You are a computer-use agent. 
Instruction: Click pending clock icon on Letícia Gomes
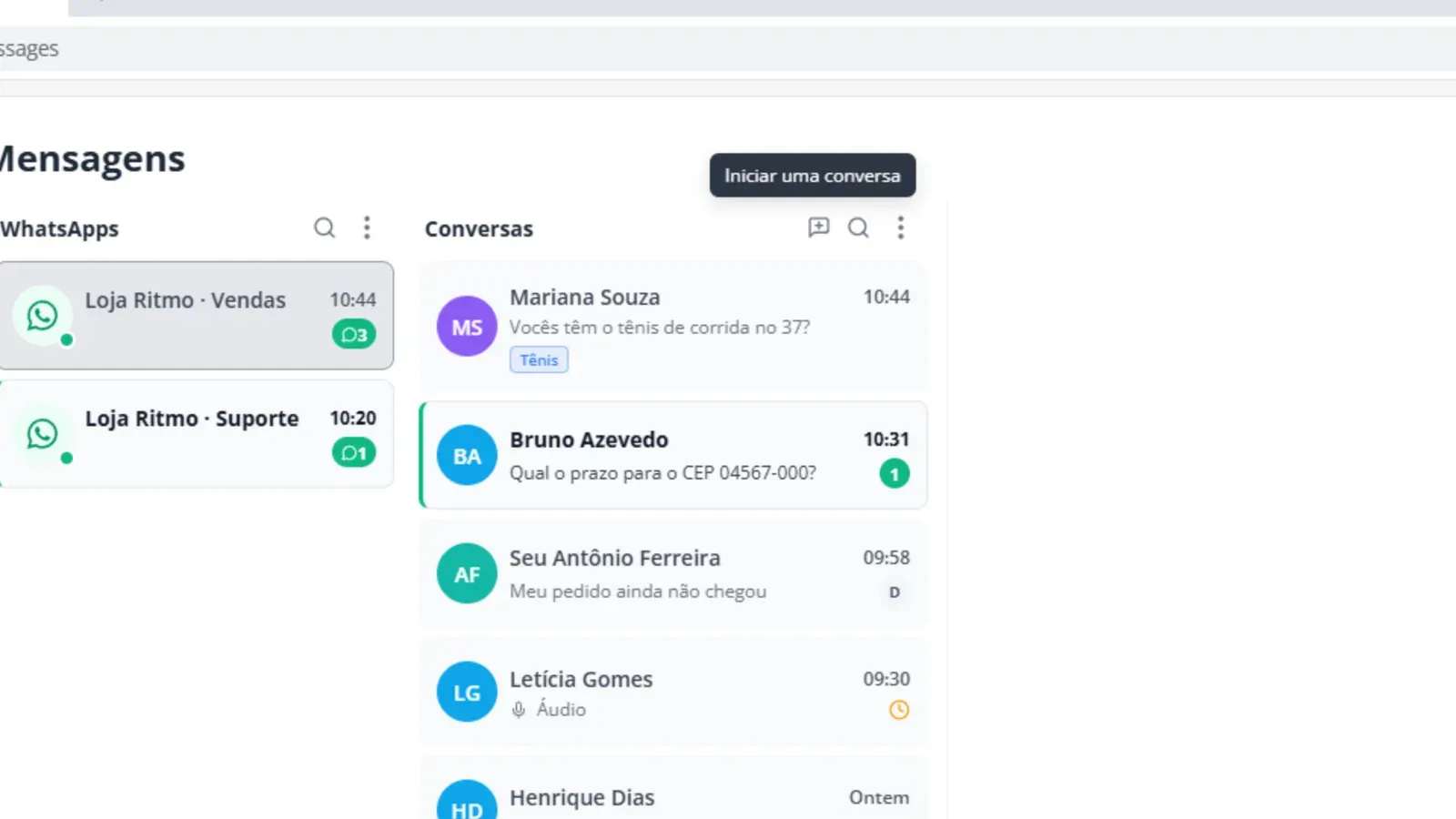click(899, 710)
